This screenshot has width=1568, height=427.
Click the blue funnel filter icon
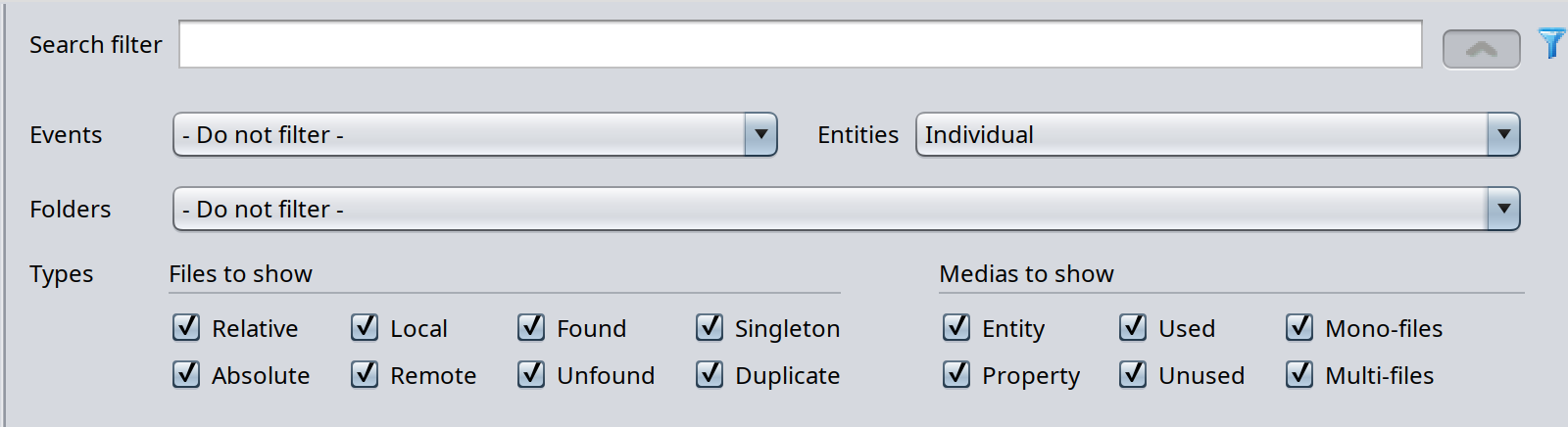pyautogui.click(x=1551, y=43)
